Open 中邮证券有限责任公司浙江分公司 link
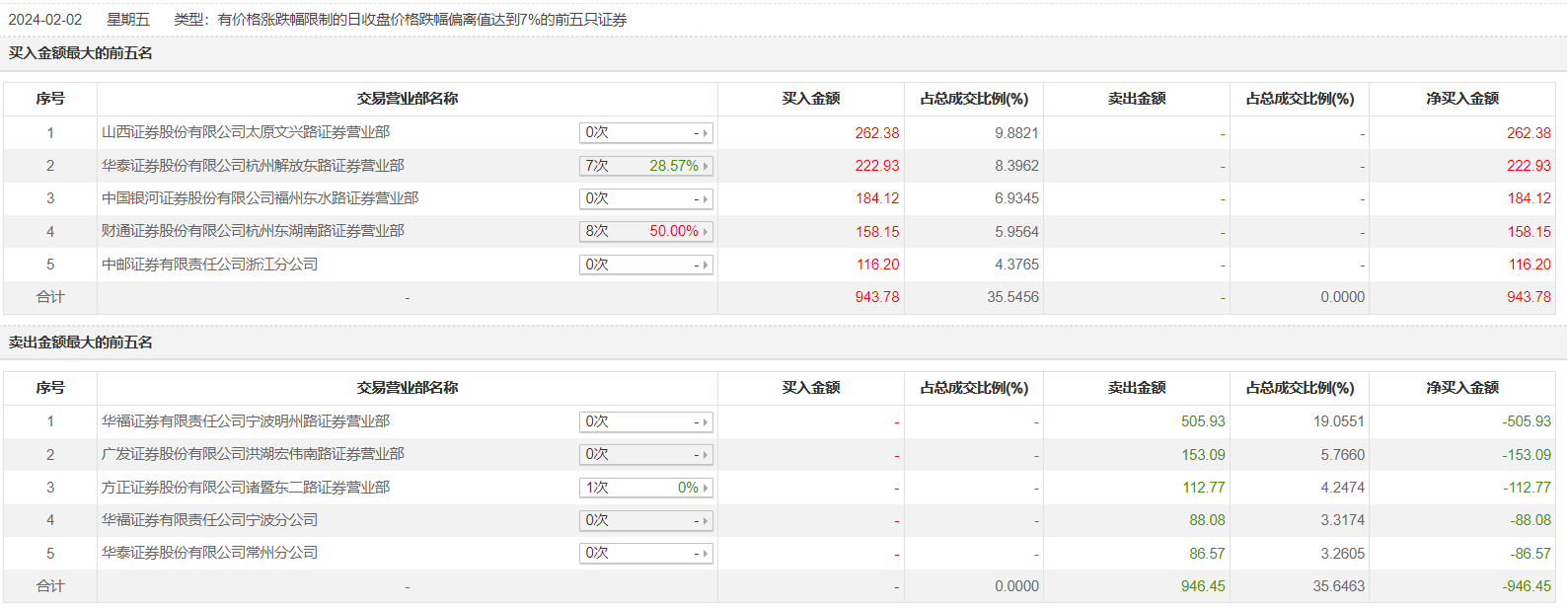1568x609 pixels. pyautogui.click(x=209, y=265)
